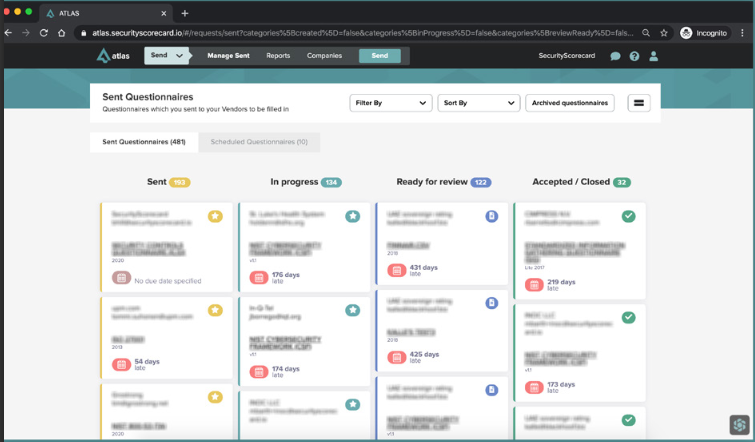Go to Companies in the top navigation

(324, 56)
